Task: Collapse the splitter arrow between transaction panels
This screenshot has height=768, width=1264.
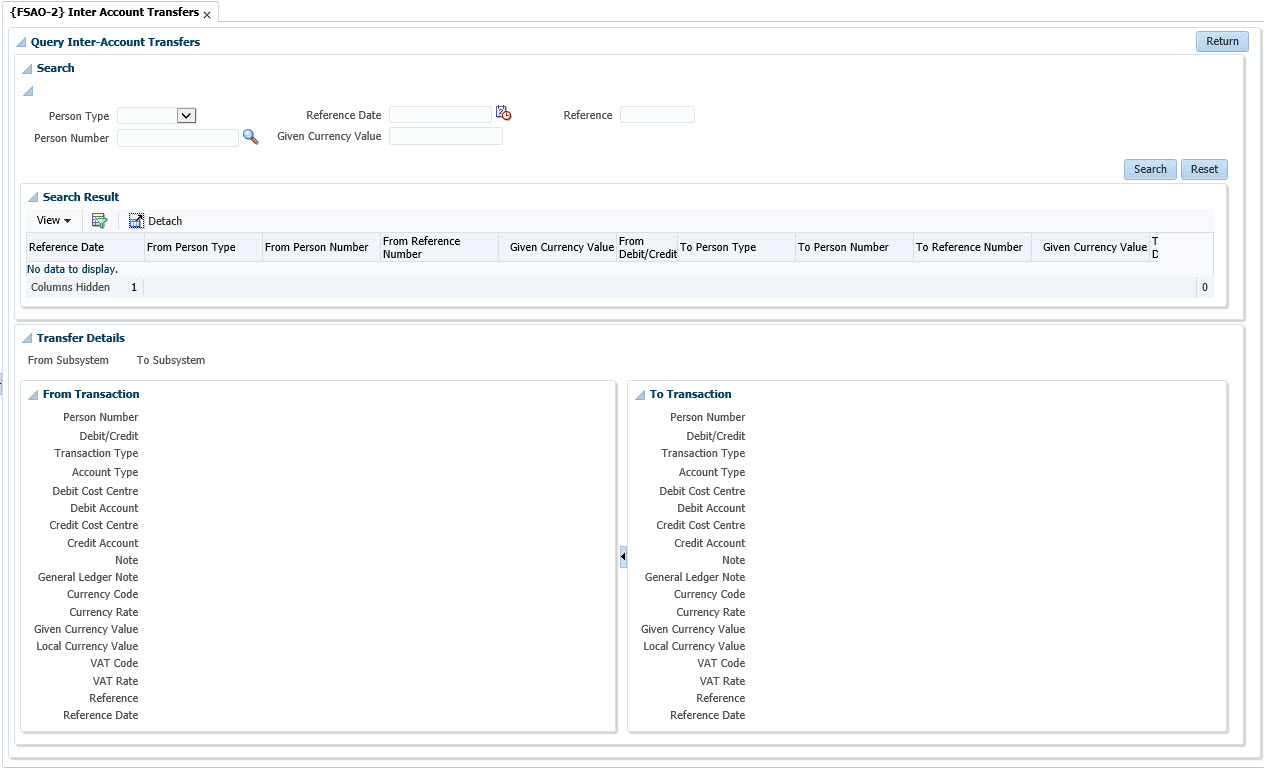Action: tap(623, 556)
